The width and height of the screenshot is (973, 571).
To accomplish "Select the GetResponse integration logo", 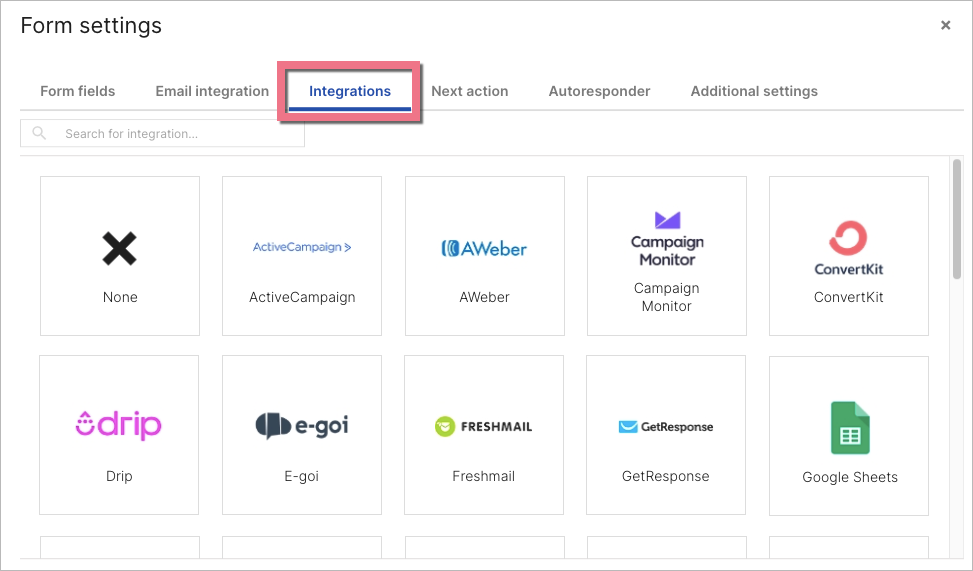I will tap(666, 427).
